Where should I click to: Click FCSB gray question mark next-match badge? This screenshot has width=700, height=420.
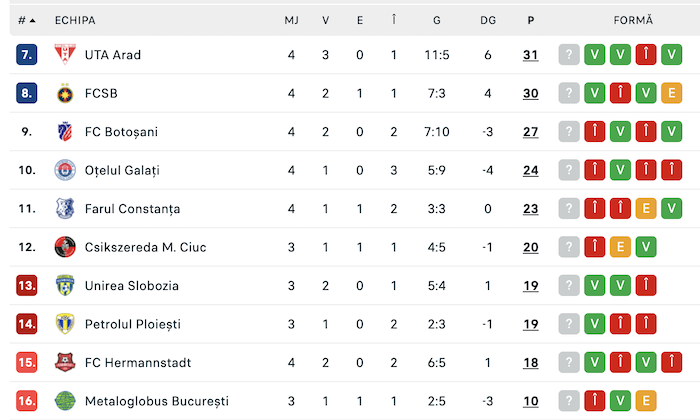tap(569, 94)
